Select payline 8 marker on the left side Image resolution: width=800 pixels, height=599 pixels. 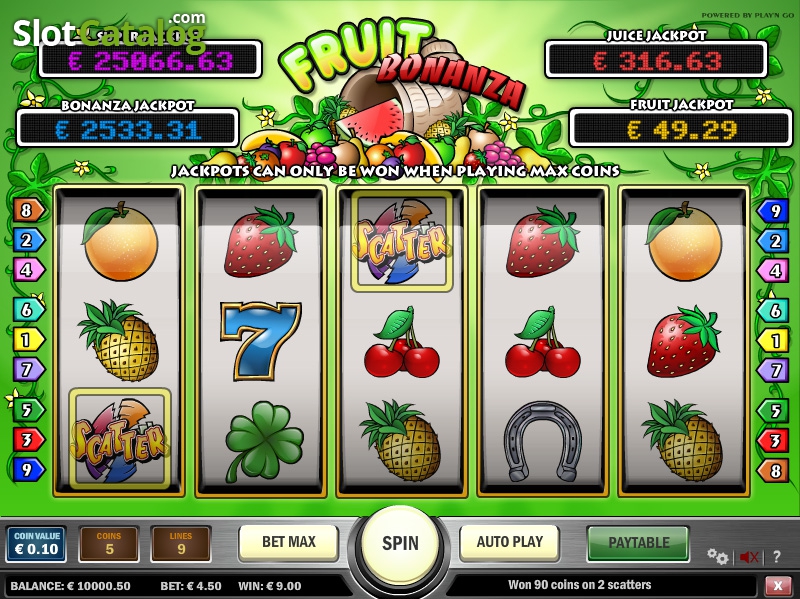coord(28,210)
